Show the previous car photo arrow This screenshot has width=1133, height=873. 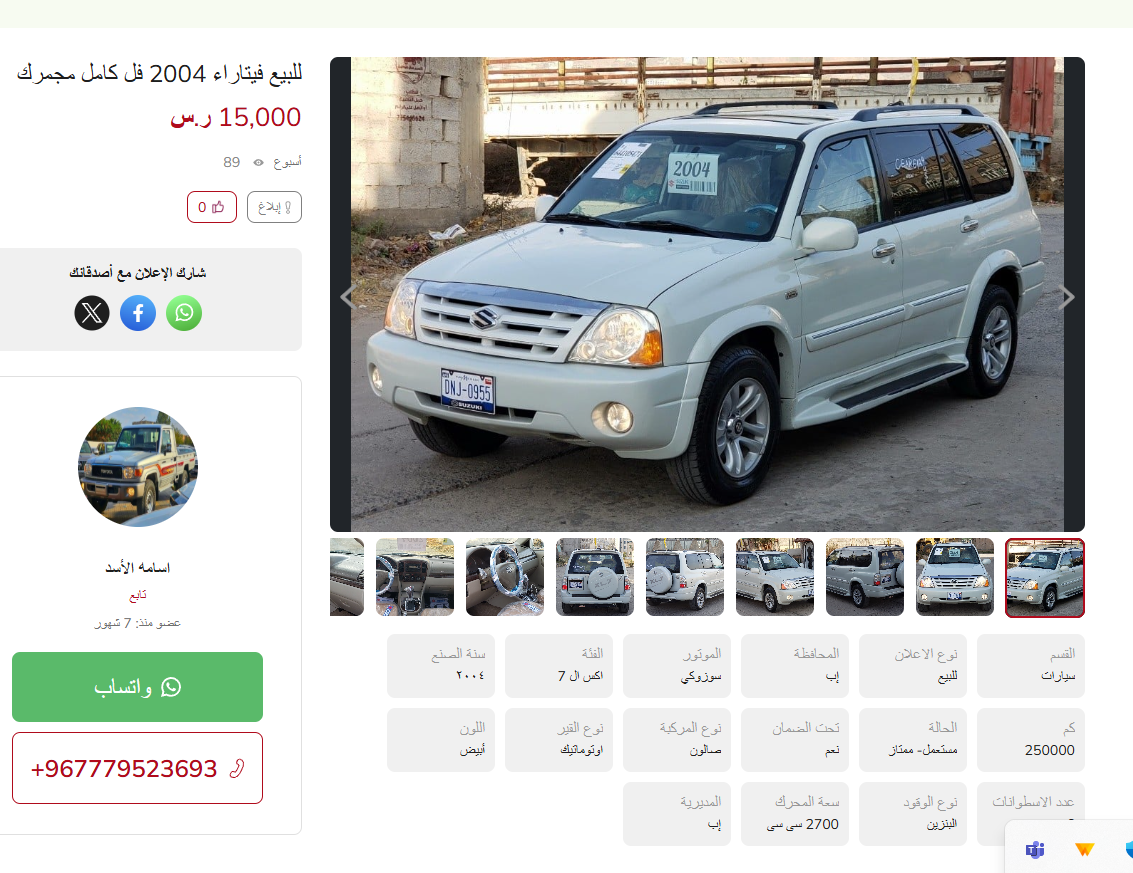pos(348,297)
